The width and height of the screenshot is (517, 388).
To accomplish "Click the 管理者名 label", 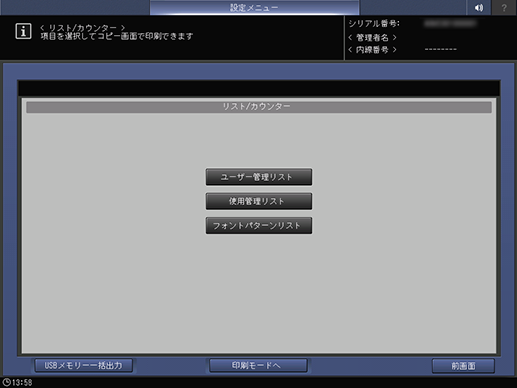I will (x=372, y=37).
